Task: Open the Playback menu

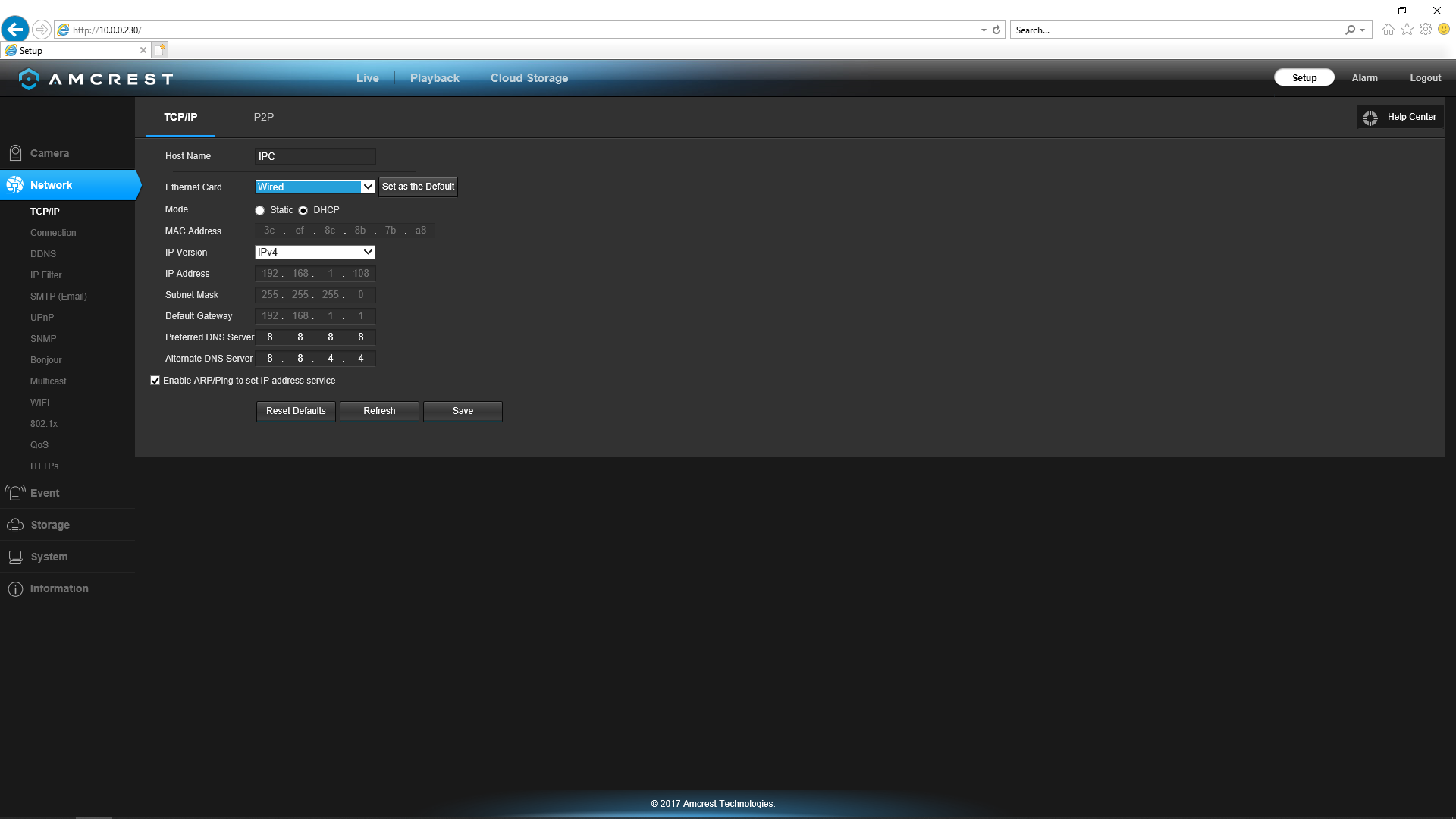Action: coord(435,78)
